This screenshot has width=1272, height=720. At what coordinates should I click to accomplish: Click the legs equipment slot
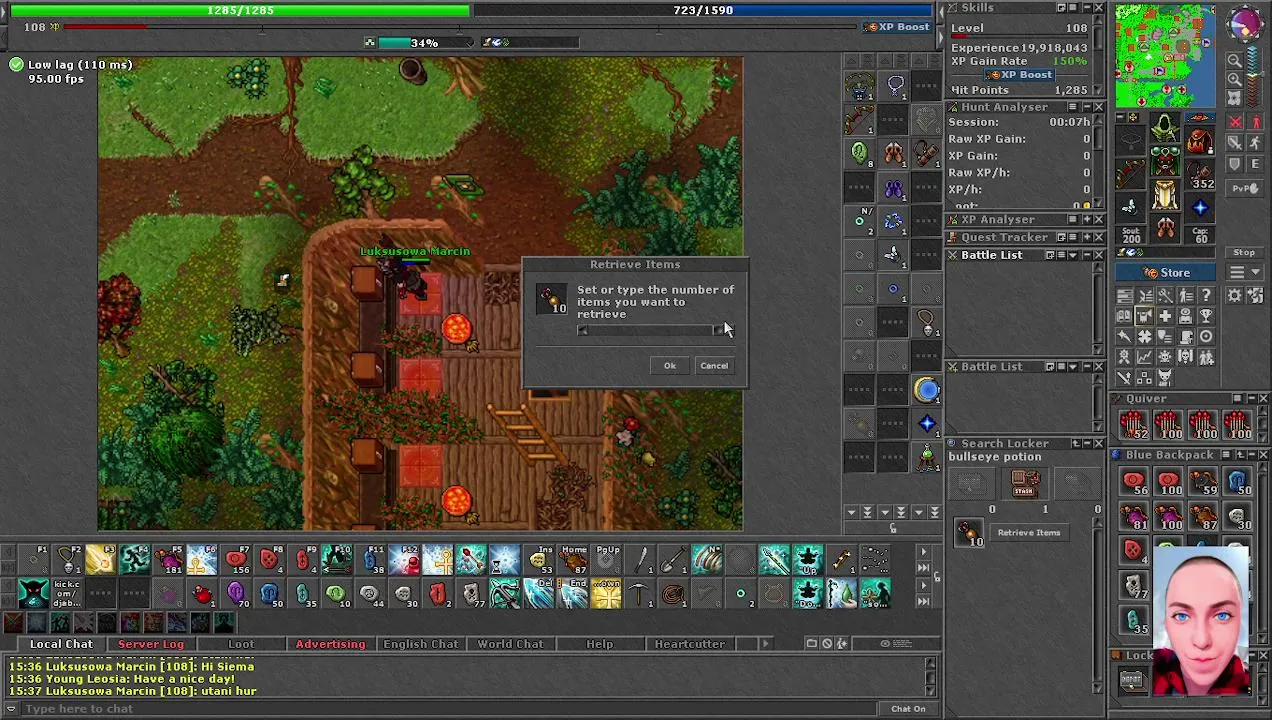(x=1165, y=196)
